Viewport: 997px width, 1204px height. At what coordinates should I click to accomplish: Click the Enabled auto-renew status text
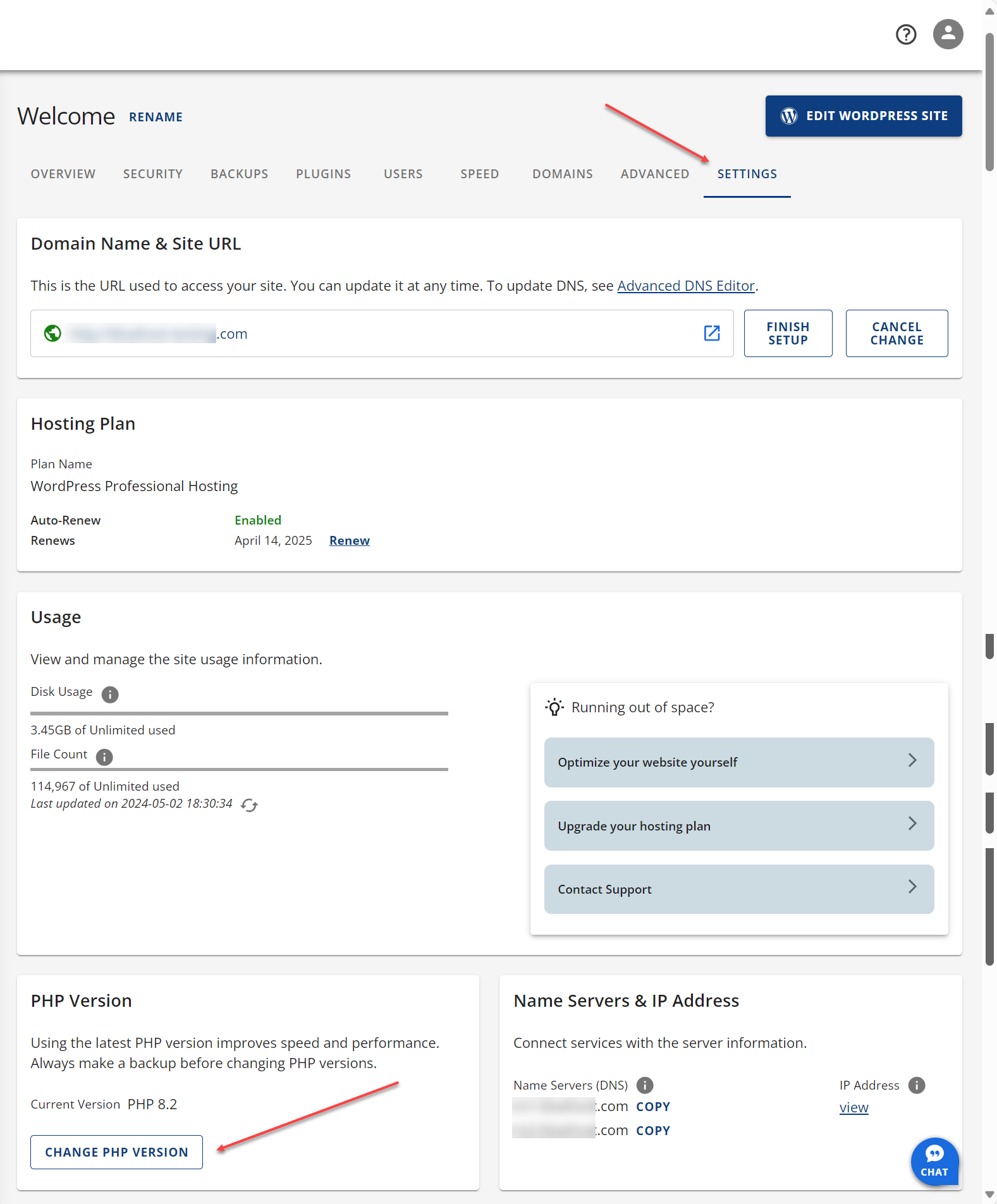tap(258, 520)
